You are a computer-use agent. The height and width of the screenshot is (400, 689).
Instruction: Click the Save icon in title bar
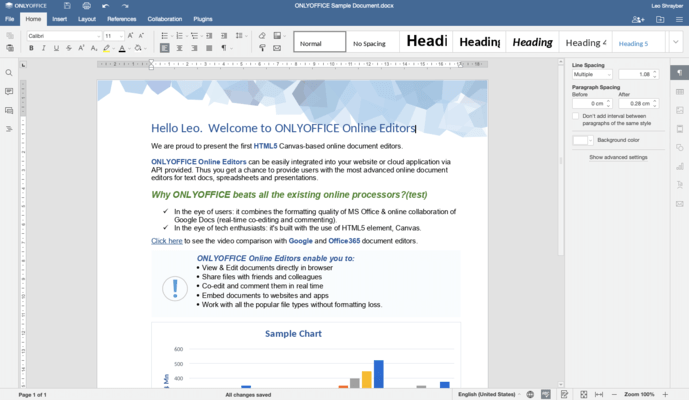pos(67,6)
